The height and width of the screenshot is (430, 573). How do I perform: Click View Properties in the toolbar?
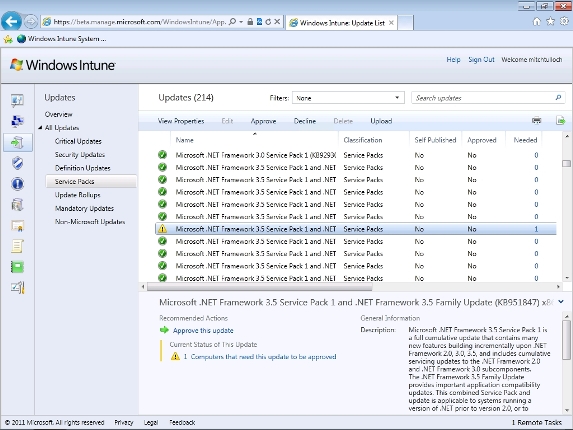[181, 121]
